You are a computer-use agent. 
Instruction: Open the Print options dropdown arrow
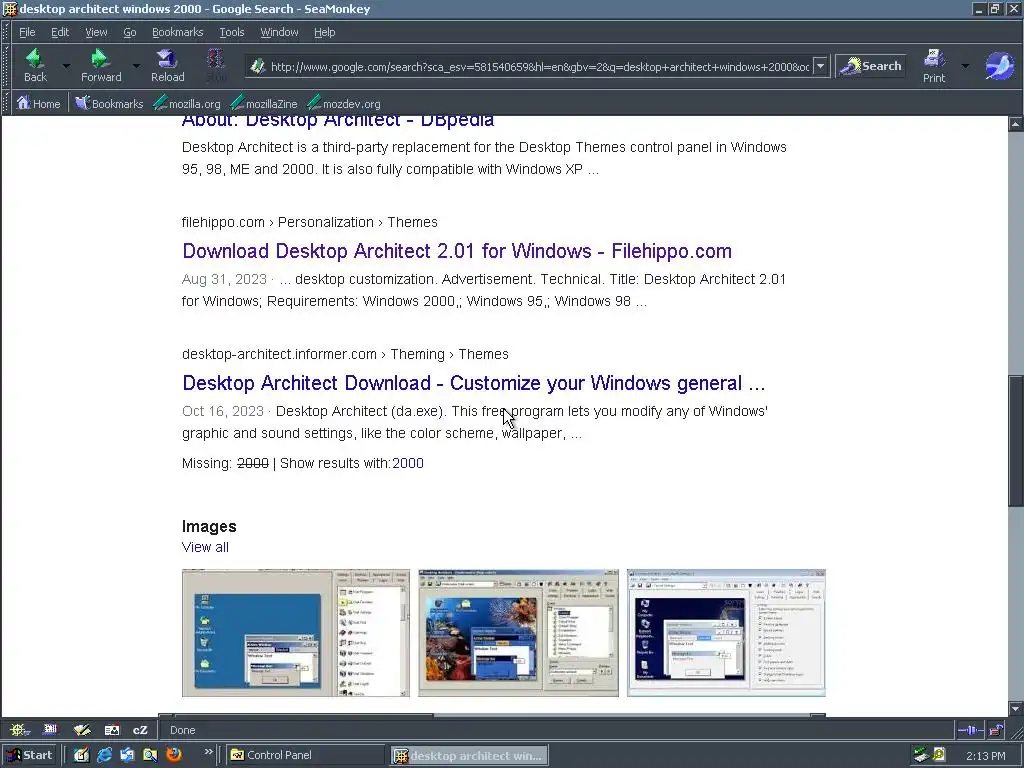[965, 65]
